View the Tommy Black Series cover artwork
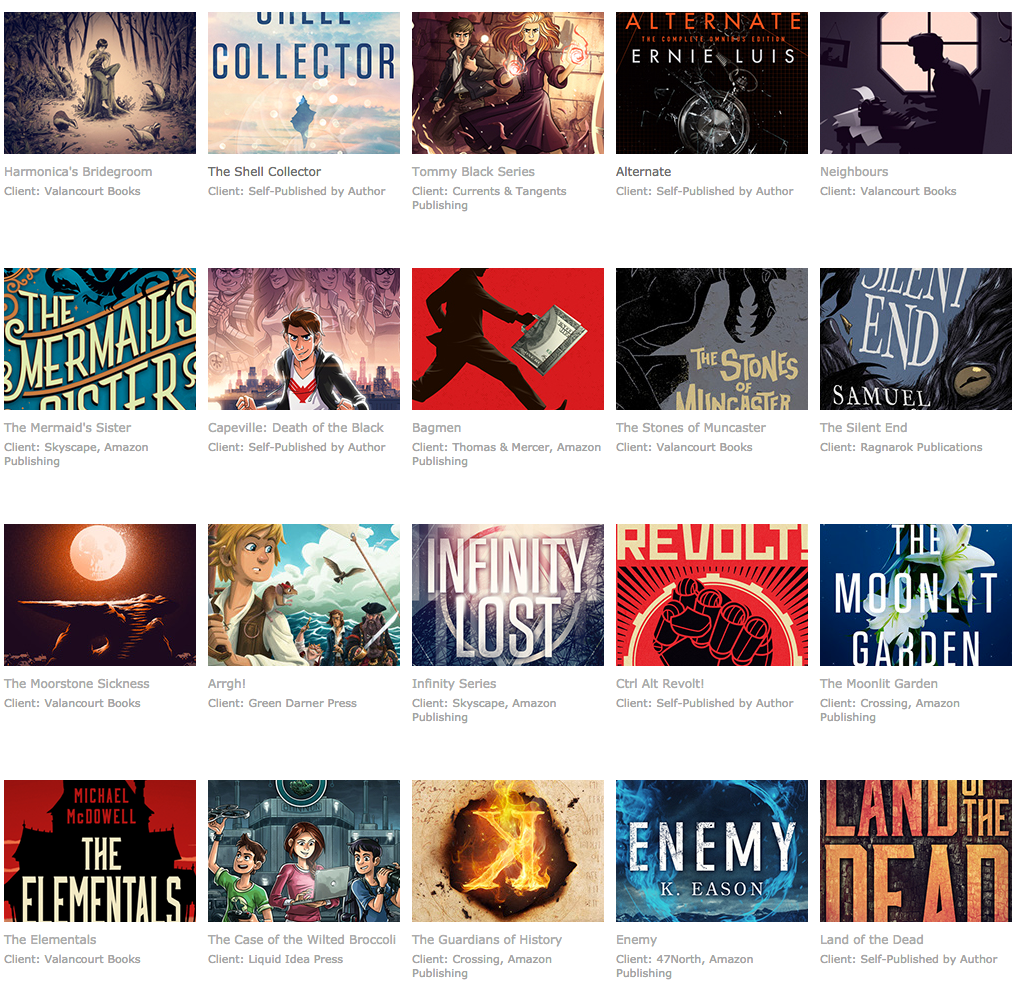Image resolution: width=1015 pixels, height=991 pixels. 508,83
